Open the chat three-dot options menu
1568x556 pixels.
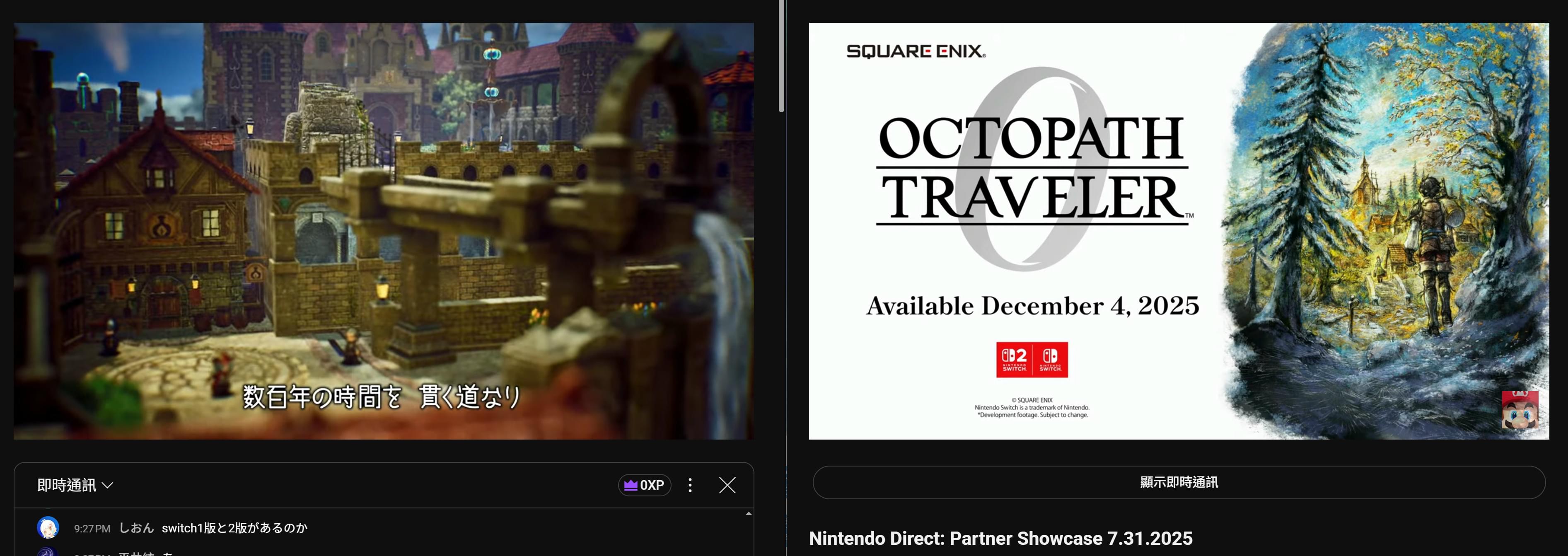(x=690, y=485)
